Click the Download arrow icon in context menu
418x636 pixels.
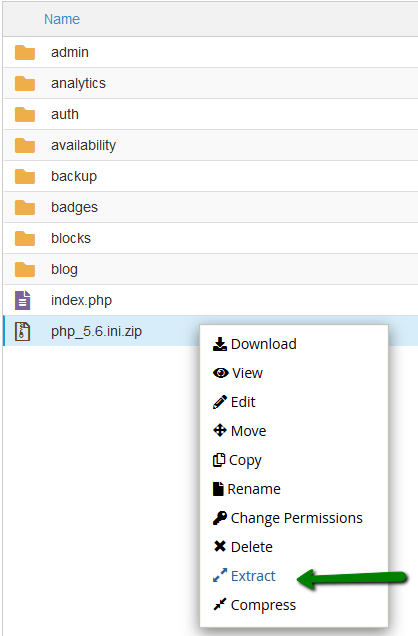[x=220, y=344]
